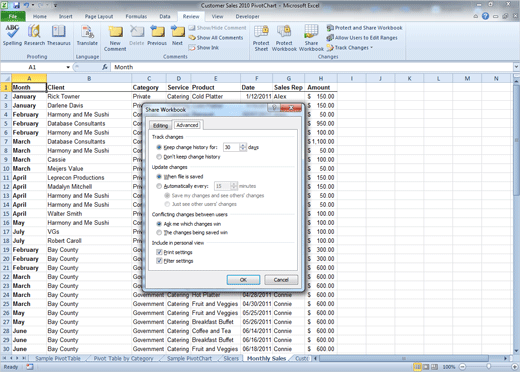Click Protect and Share Workbook

click(364, 28)
